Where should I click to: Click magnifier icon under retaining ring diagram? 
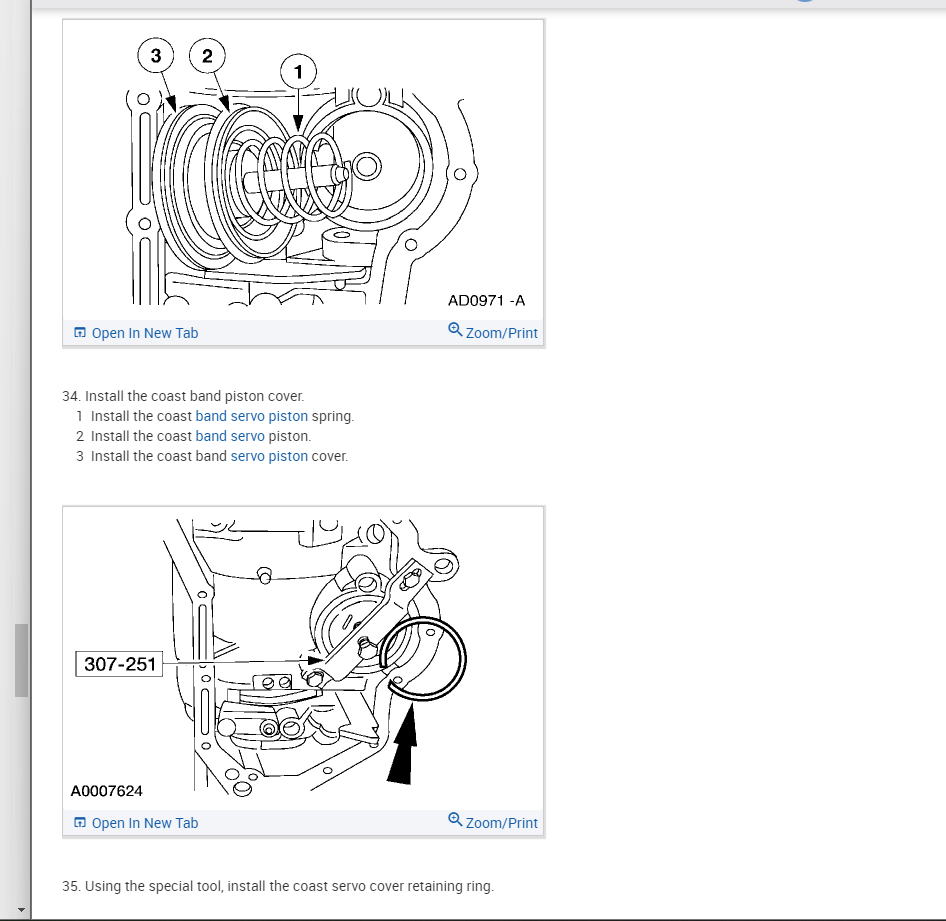tap(455, 820)
